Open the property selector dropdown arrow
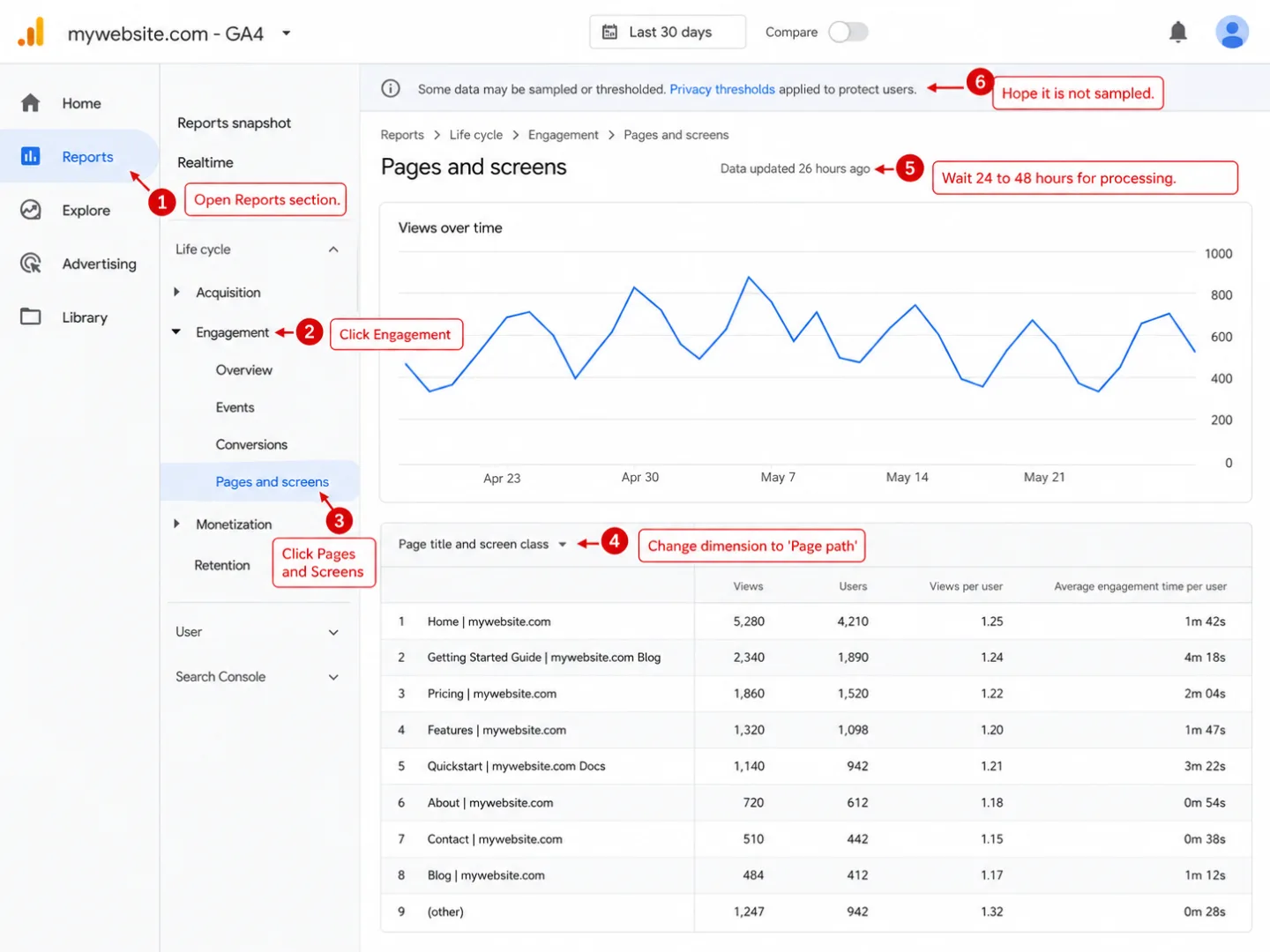Image resolution: width=1270 pixels, height=952 pixels. tap(286, 33)
